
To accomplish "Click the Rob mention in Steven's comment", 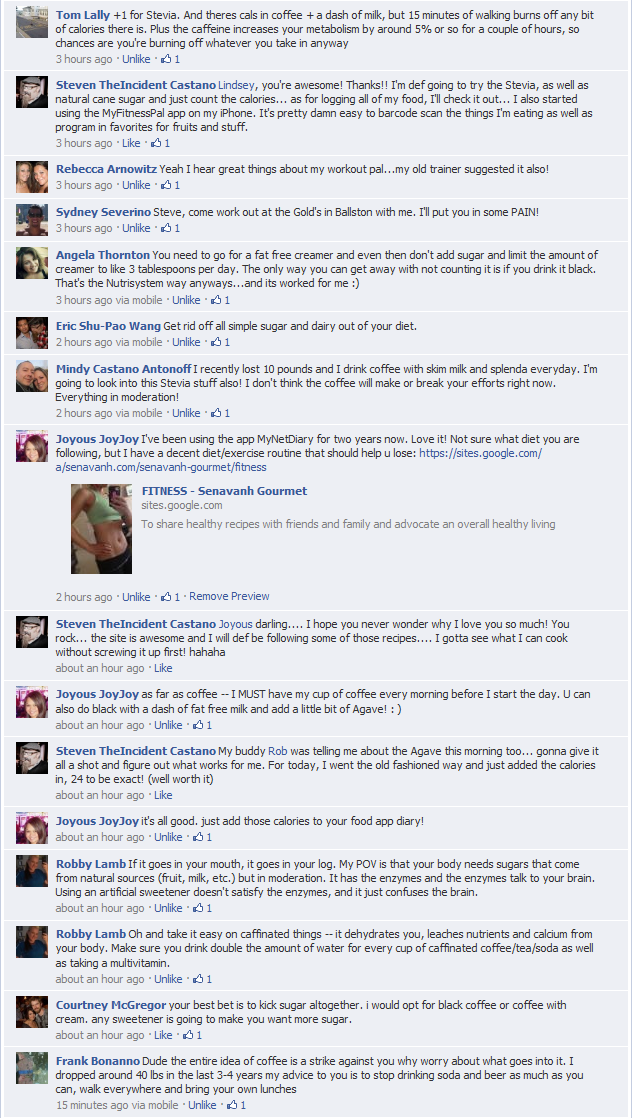I will click(277, 750).
